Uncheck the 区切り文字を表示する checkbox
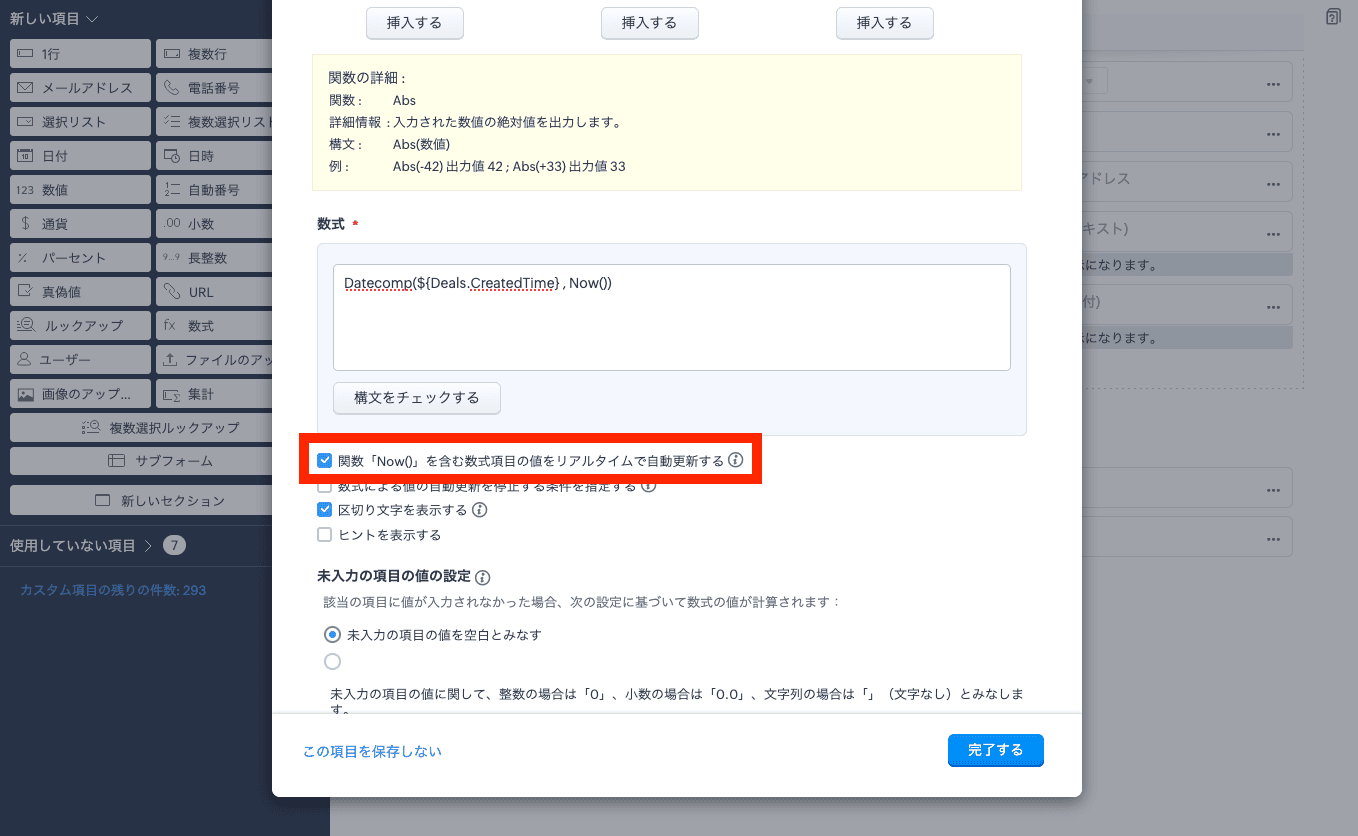Screen dimensions: 1358x836 [x=324, y=510]
